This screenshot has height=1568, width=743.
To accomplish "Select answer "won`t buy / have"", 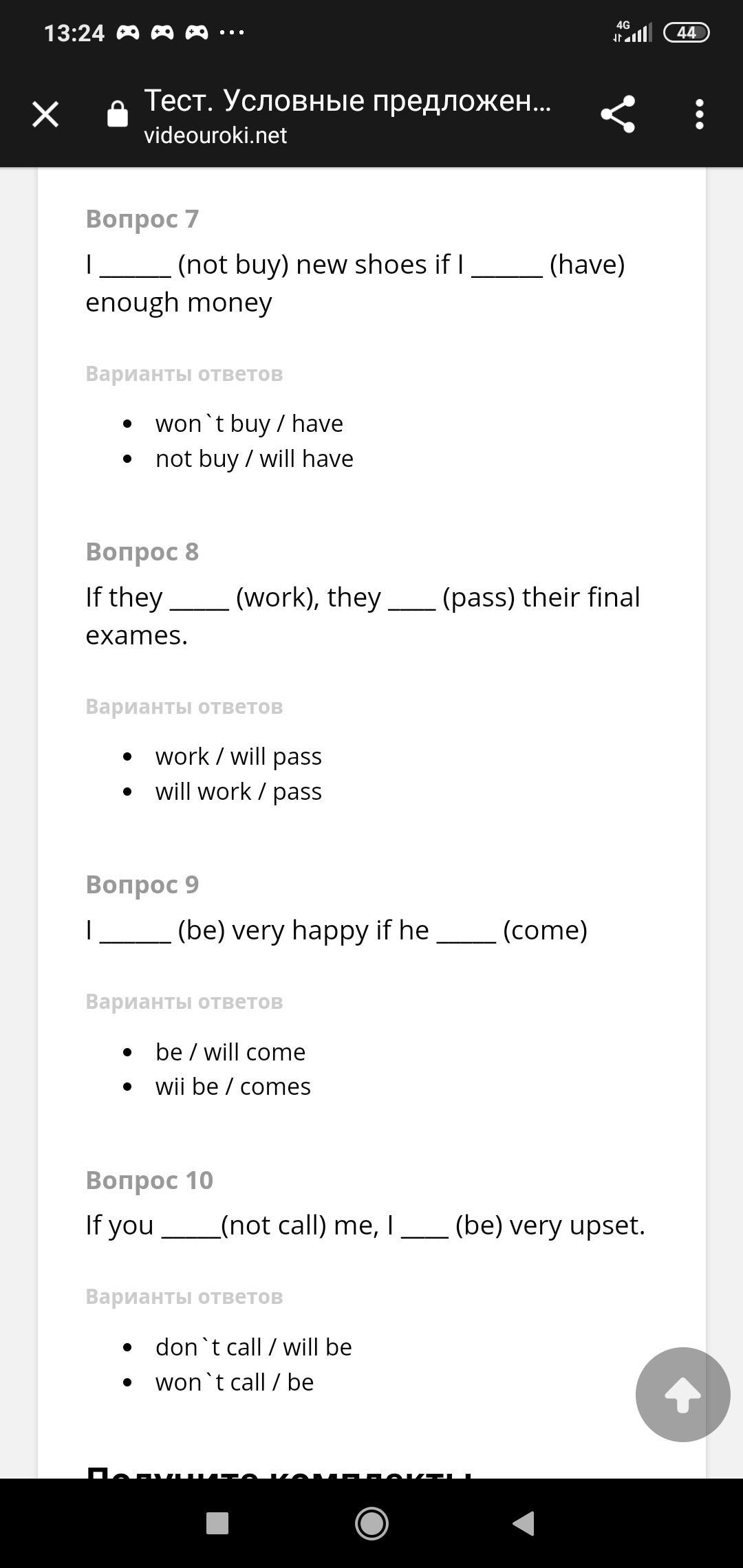I will 249,424.
